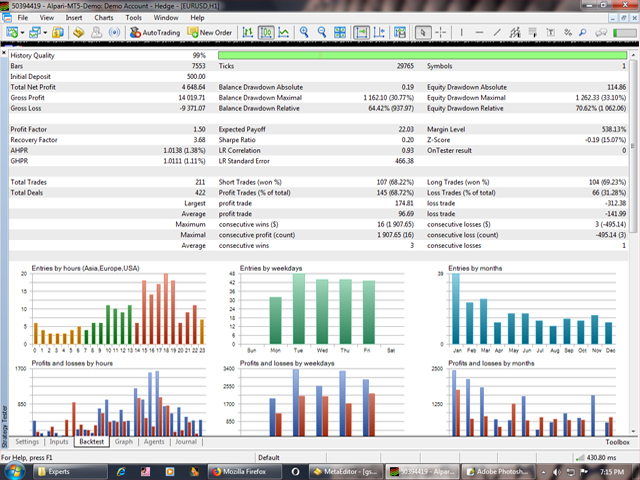This screenshot has height=480, width=640.
Task: Open the Charts menu
Action: point(104,18)
